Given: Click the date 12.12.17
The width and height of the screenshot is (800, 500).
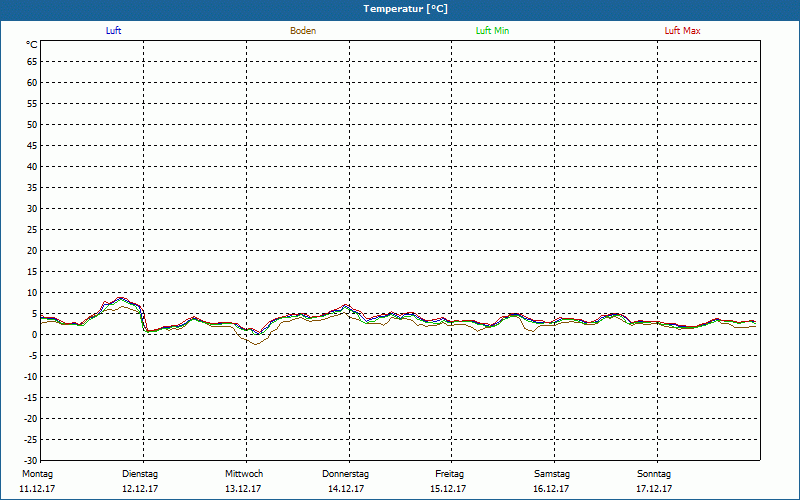Looking at the screenshot, I should pos(140,489).
